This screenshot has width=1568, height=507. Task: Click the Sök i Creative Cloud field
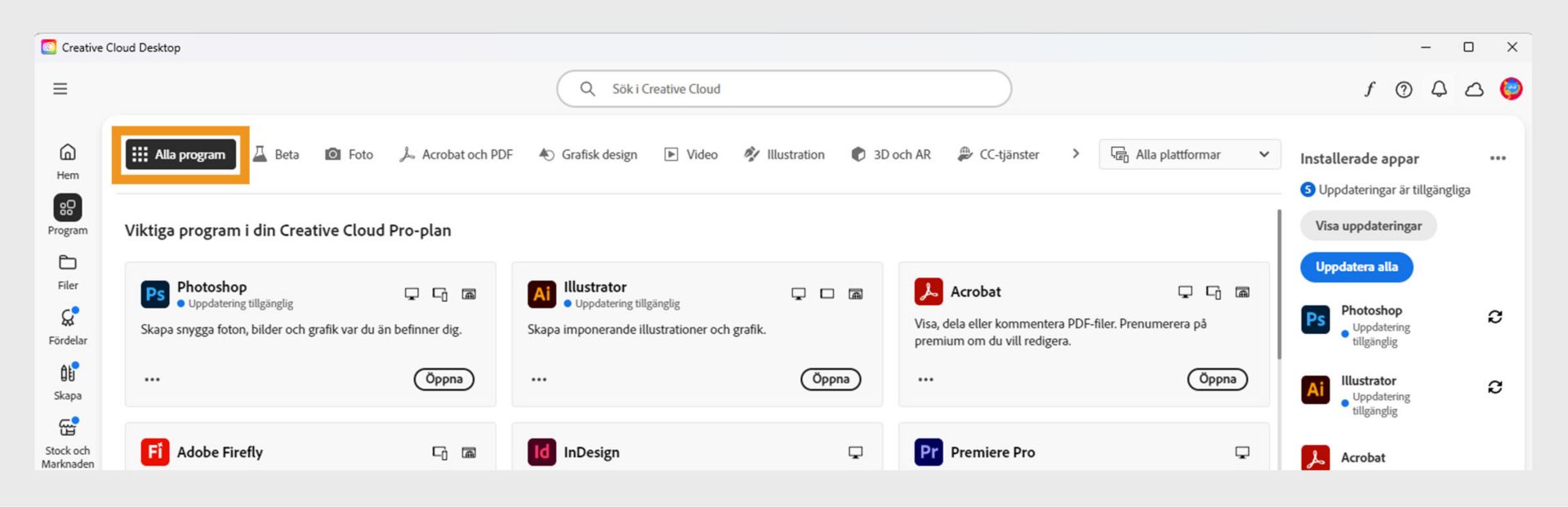(x=784, y=89)
